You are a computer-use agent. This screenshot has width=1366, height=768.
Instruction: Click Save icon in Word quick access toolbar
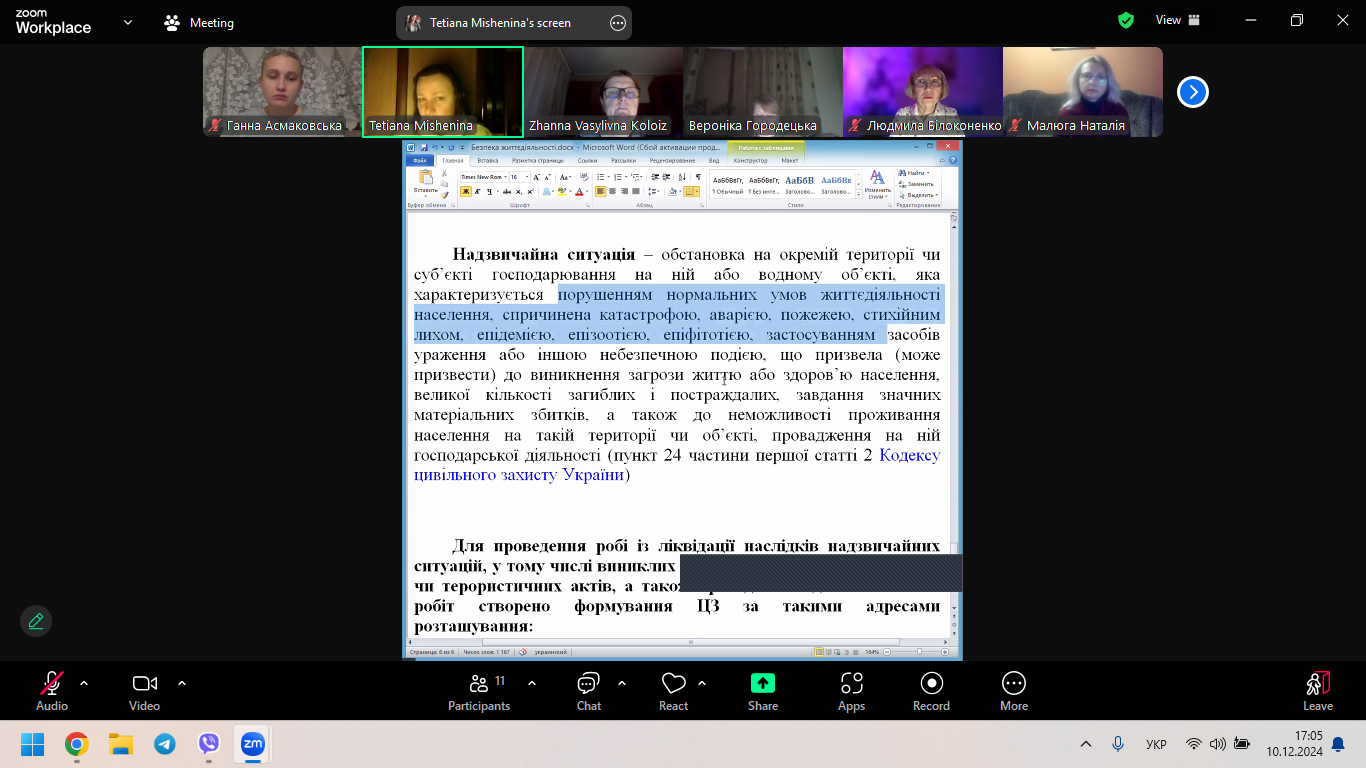(424, 148)
